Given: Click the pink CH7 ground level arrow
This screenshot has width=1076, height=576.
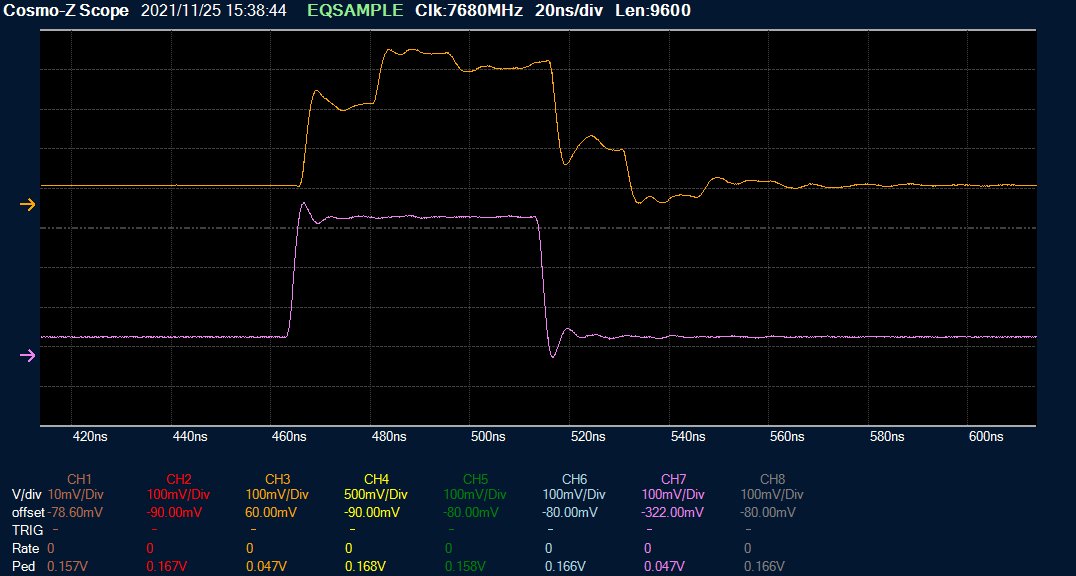Looking at the screenshot, I should 28,355.
